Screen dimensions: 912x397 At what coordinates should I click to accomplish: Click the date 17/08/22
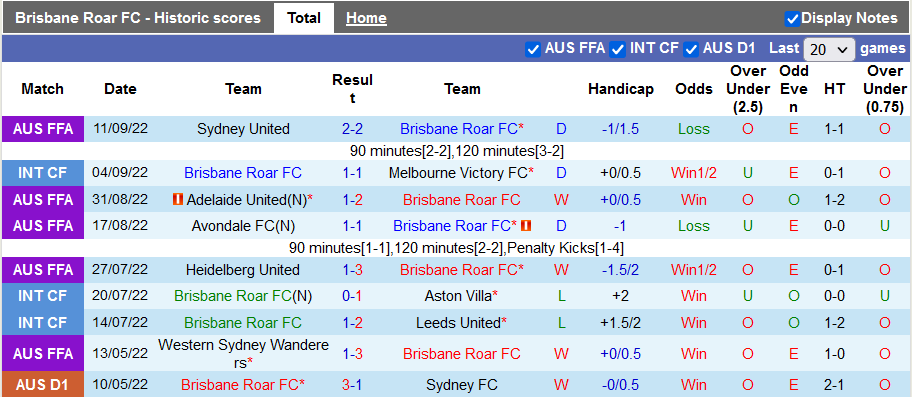tap(120, 226)
